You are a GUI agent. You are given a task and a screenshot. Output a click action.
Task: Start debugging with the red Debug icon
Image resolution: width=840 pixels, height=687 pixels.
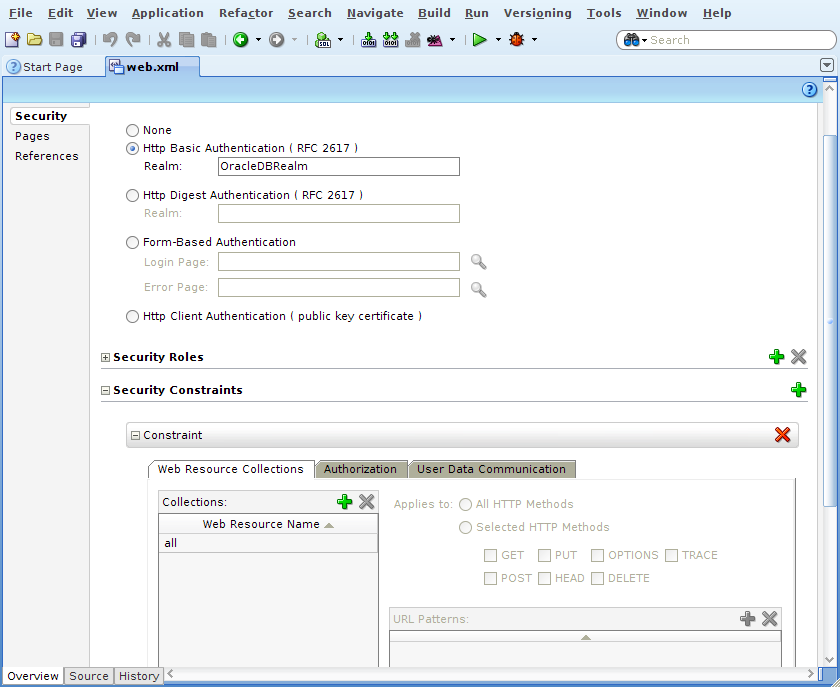[518, 40]
